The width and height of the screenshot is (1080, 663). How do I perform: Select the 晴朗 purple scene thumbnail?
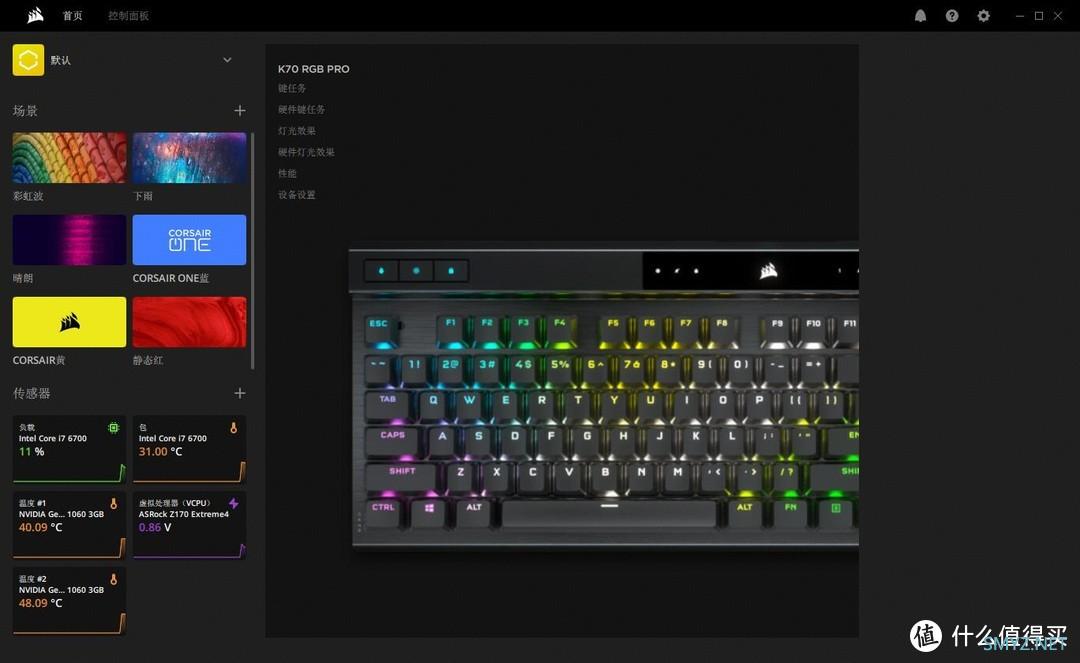coord(69,240)
